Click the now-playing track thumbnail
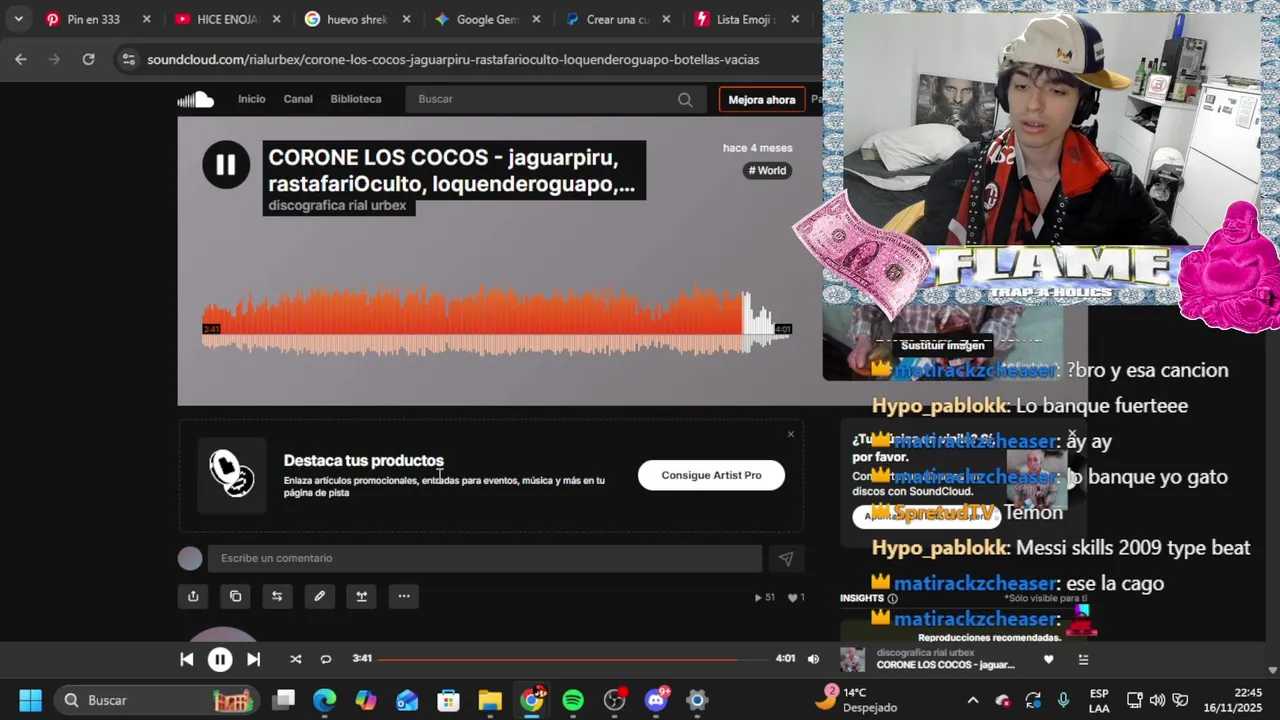 point(852,659)
